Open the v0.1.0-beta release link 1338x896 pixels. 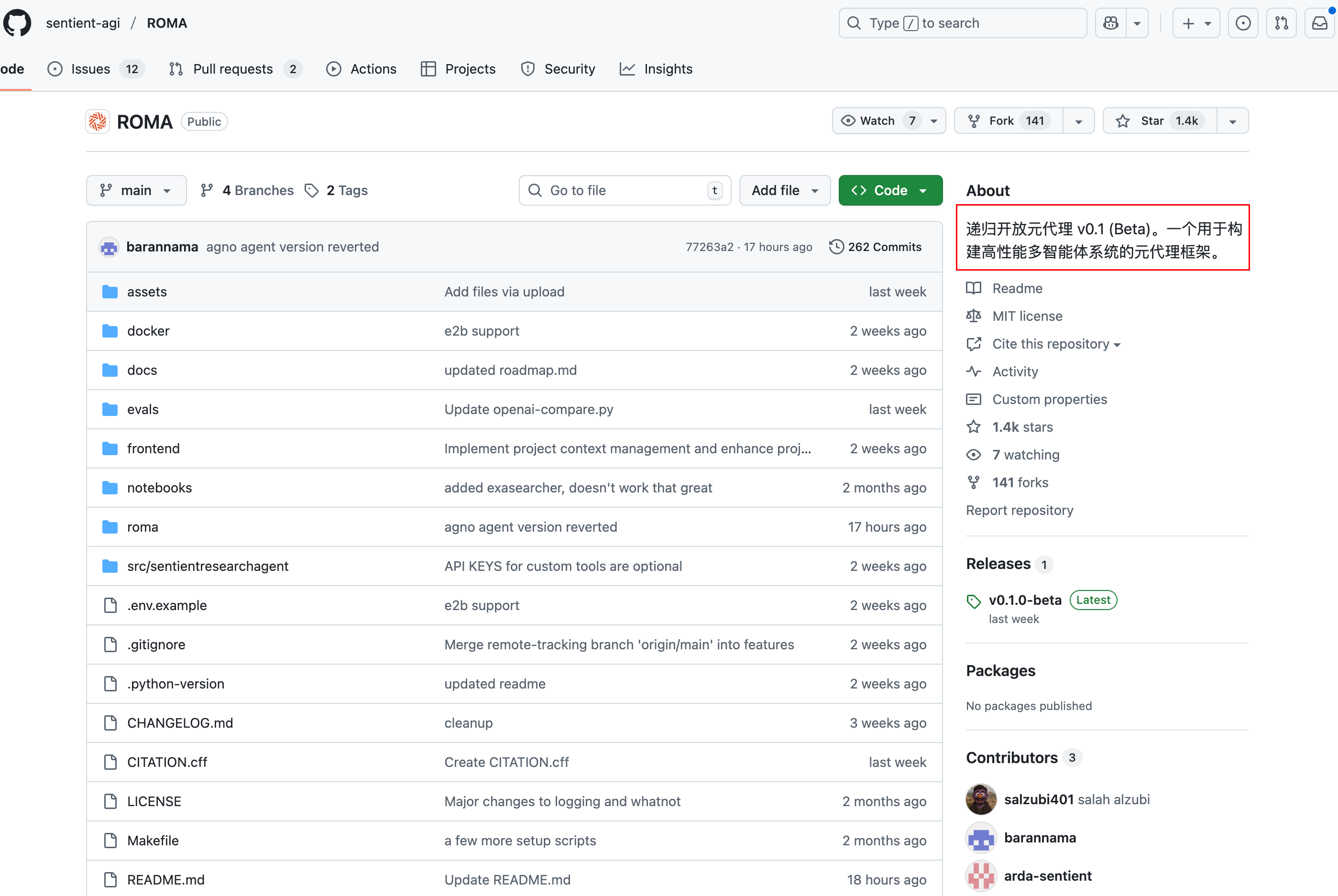pos(1025,600)
